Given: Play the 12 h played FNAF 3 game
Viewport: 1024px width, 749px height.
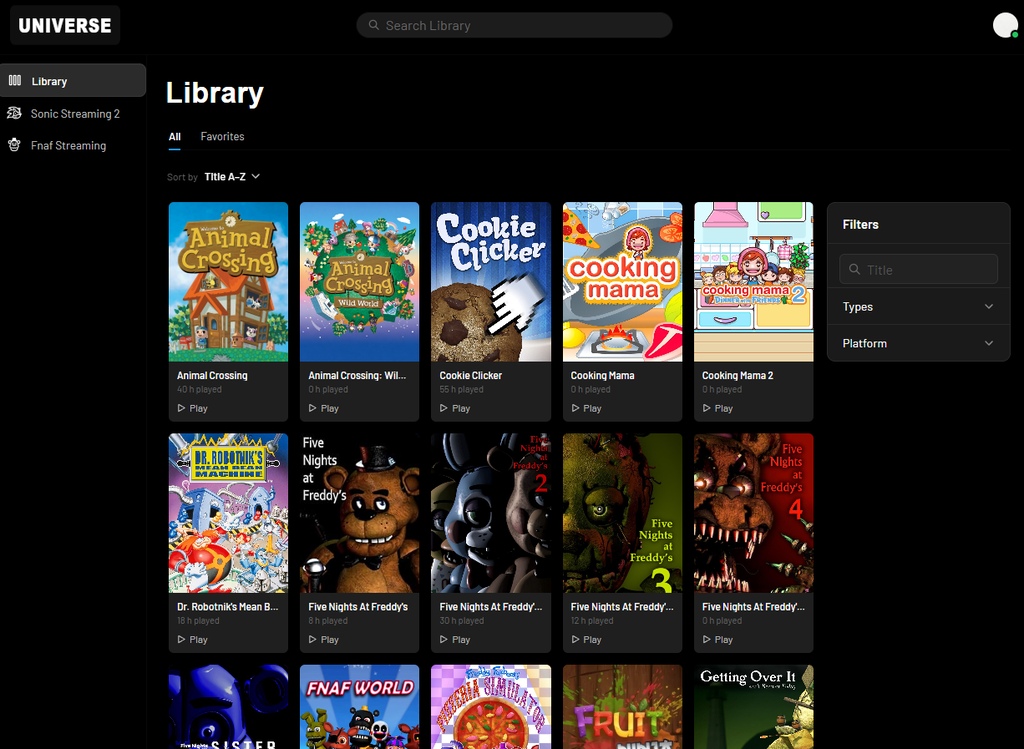Looking at the screenshot, I should pyautogui.click(x=586, y=639).
